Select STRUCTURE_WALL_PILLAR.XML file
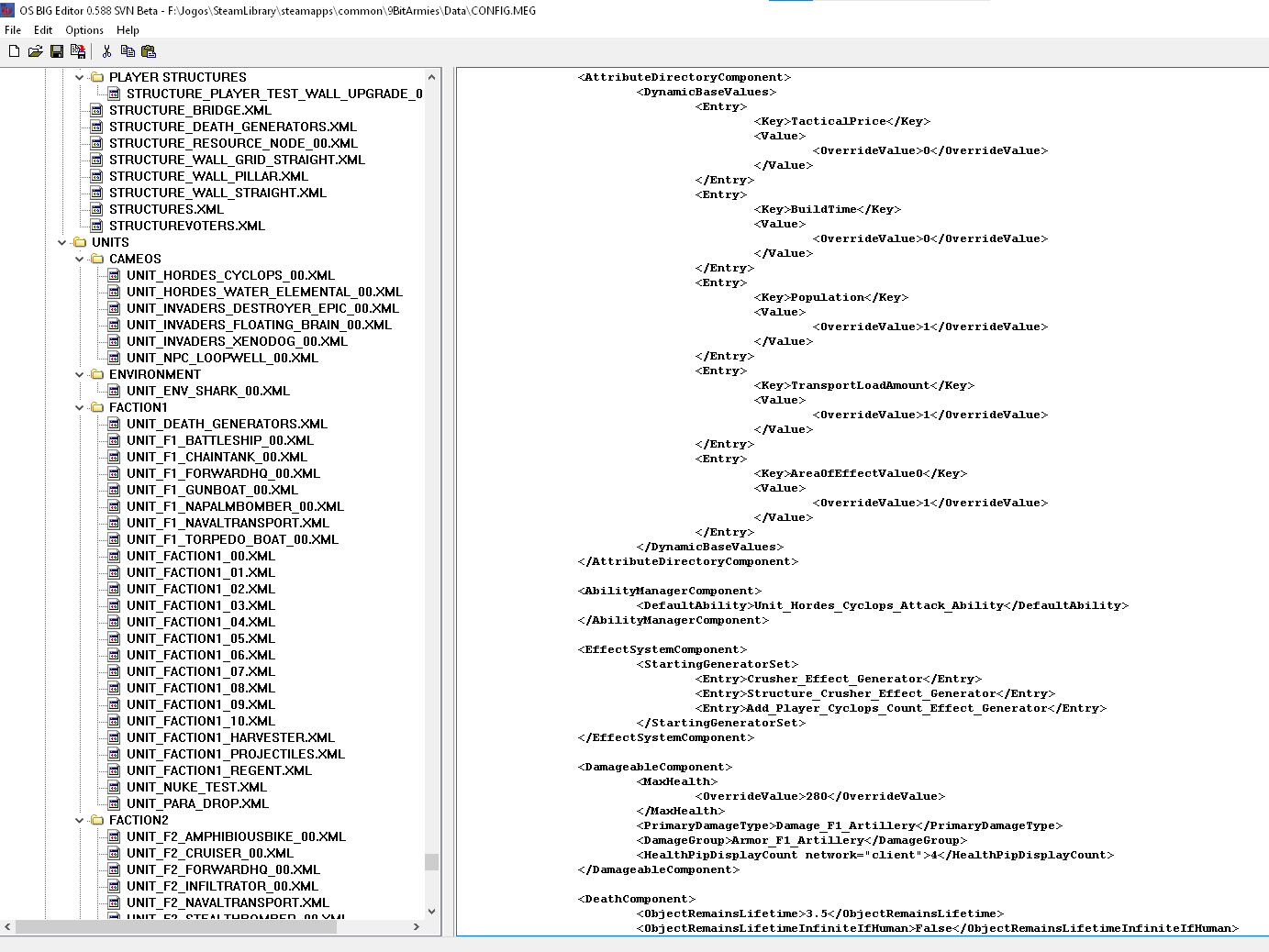1269x952 pixels. [208, 176]
